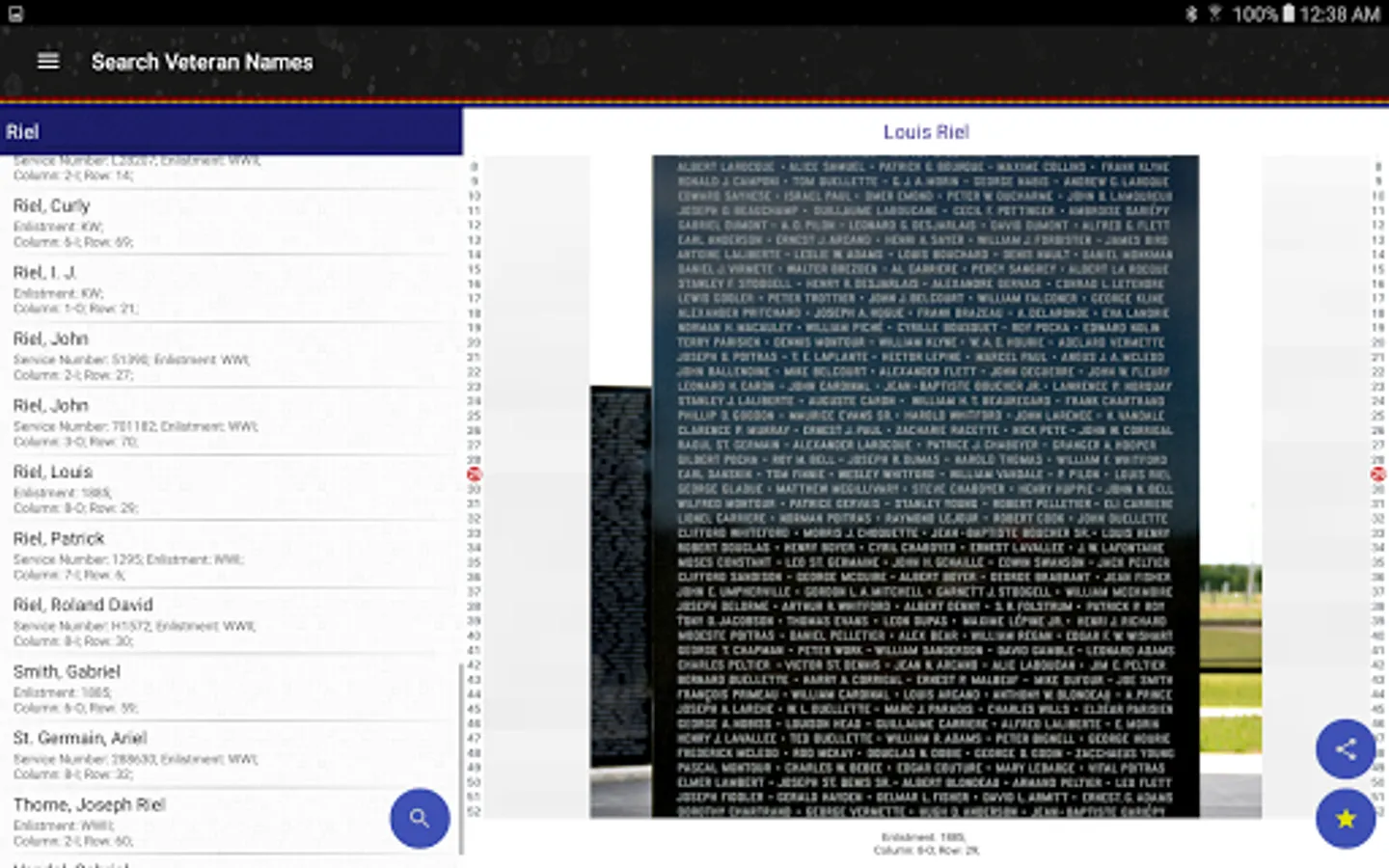Screen dimensions: 1389x868
Task: Open the "St. Germain, Ariel" entry
Action: (x=231, y=754)
